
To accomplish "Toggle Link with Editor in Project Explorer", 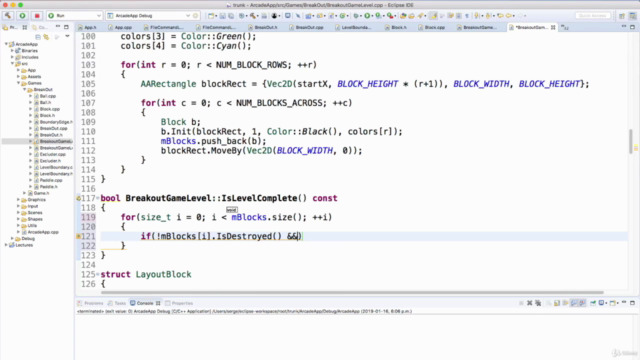I will (47, 37).
